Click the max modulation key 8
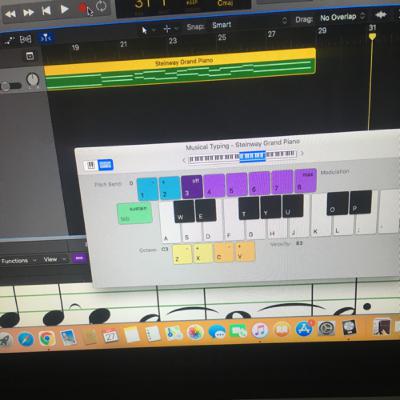The image size is (400, 400). [x=305, y=181]
